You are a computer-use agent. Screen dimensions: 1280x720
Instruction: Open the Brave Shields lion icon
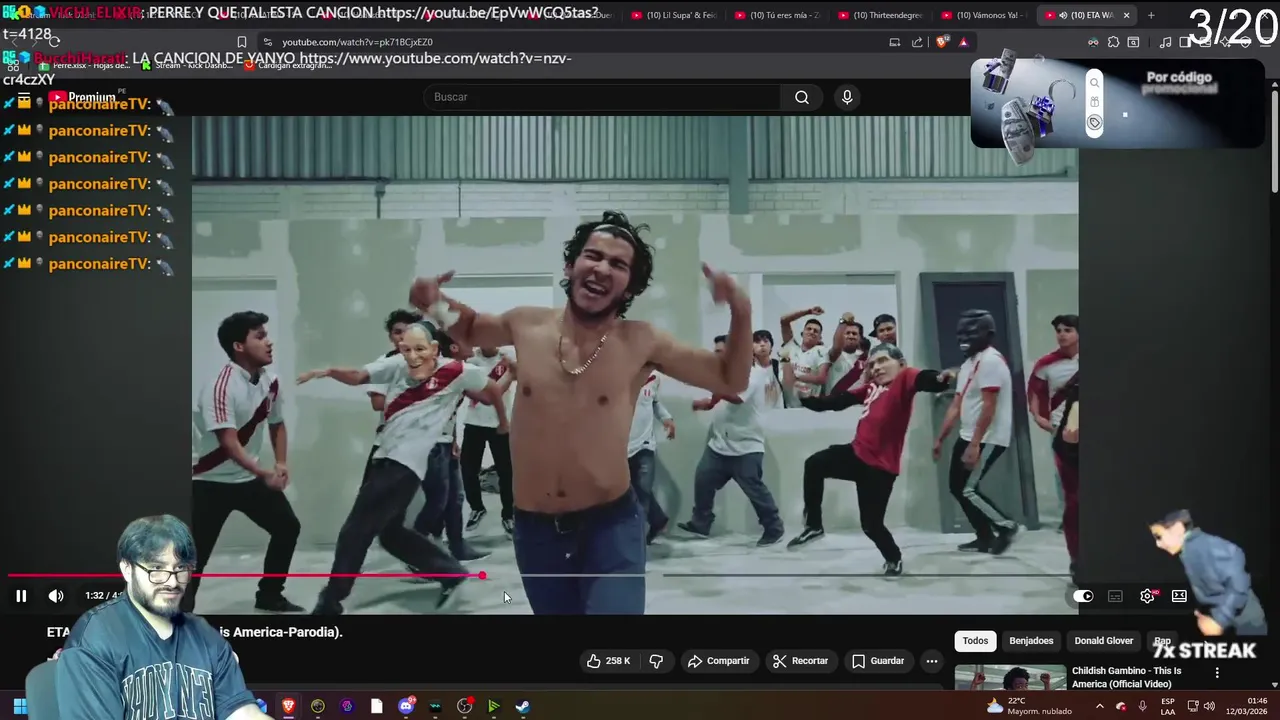coord(941,42)
